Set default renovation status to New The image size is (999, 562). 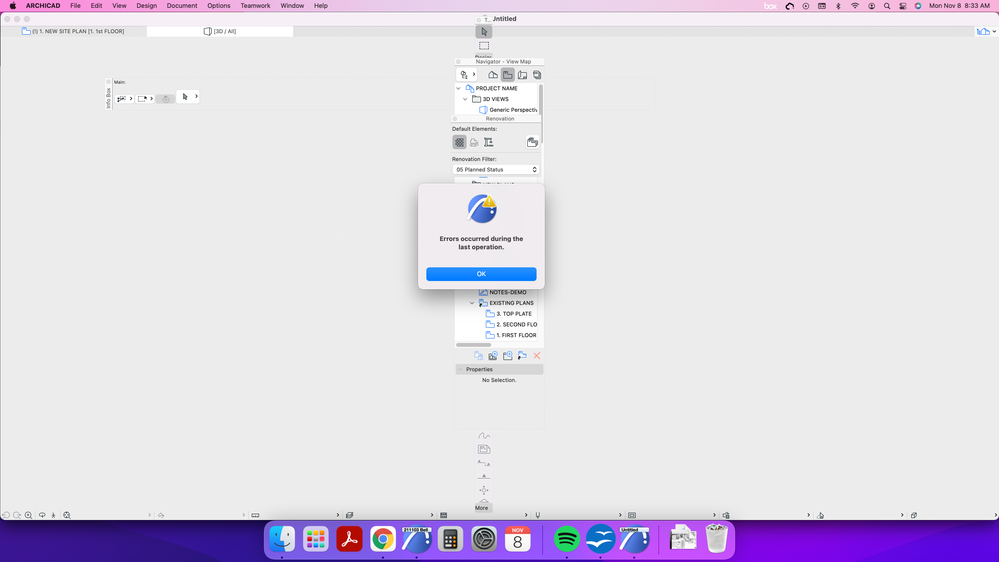[x=489, y=142]
